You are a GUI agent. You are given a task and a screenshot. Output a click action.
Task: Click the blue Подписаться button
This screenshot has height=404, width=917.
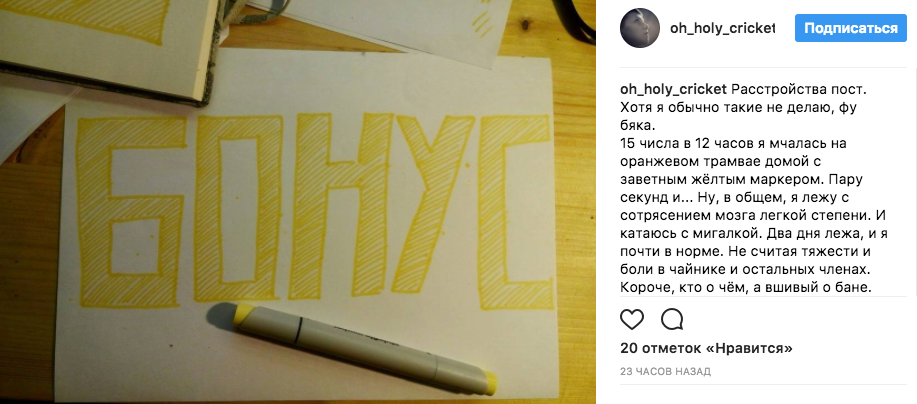[850, 28]
